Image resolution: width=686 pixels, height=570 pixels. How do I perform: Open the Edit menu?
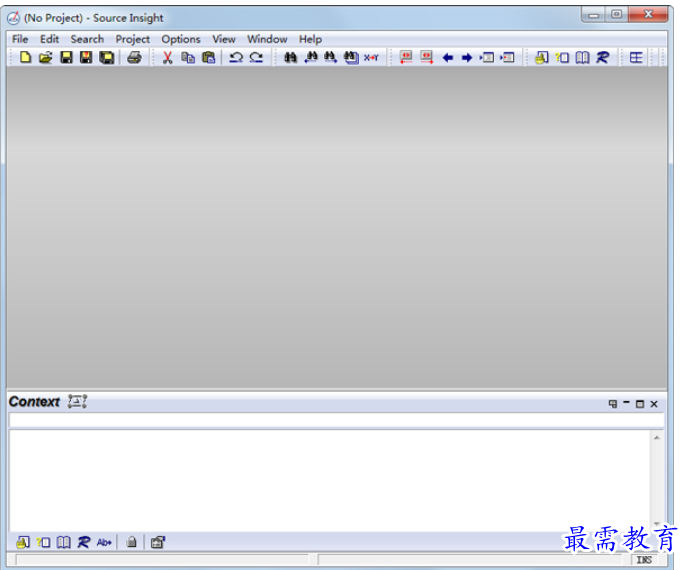pyautogui.click(x=49, y=39)
